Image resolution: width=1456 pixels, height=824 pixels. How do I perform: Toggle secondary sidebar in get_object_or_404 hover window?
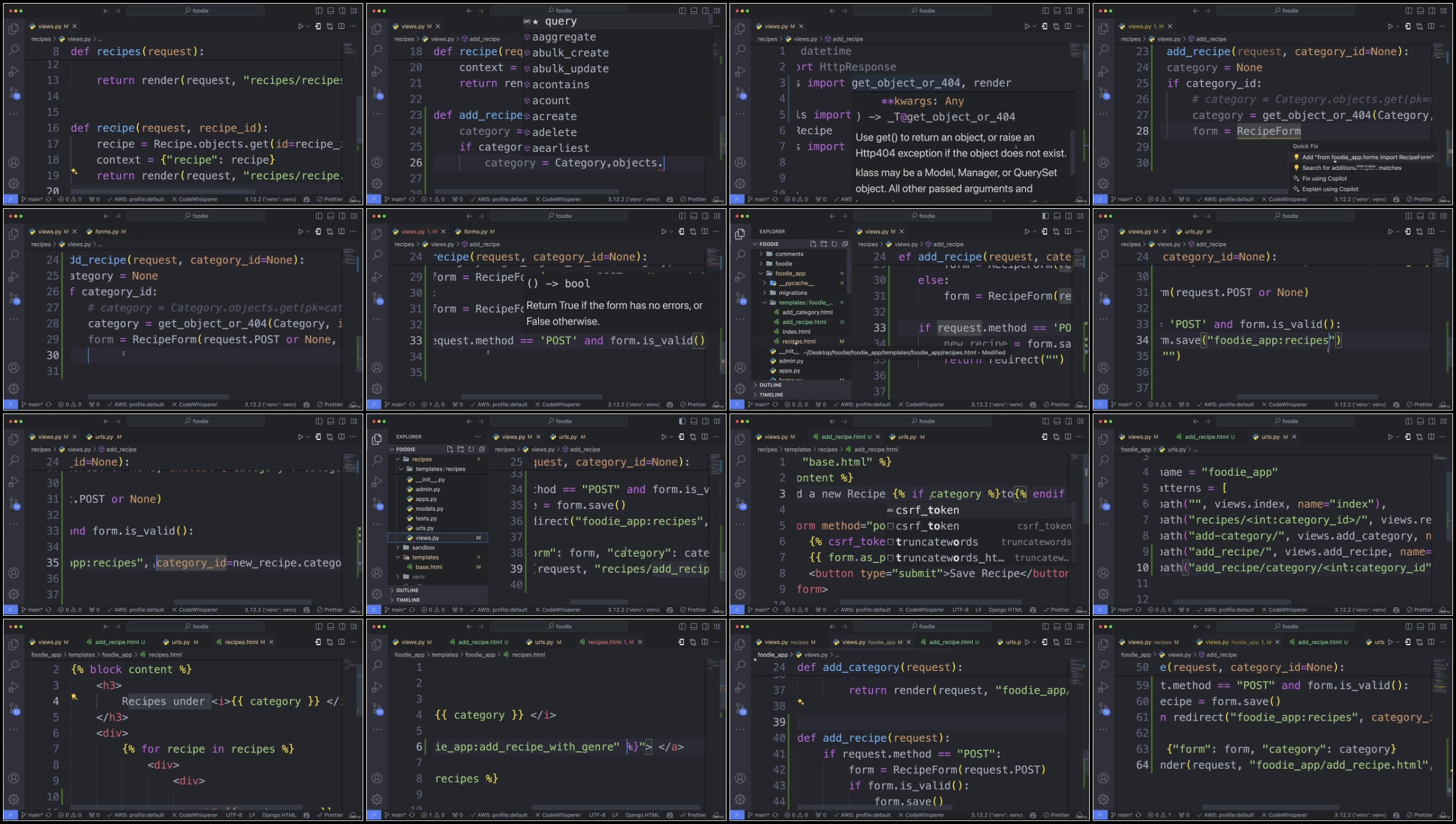click(1069, 11)
